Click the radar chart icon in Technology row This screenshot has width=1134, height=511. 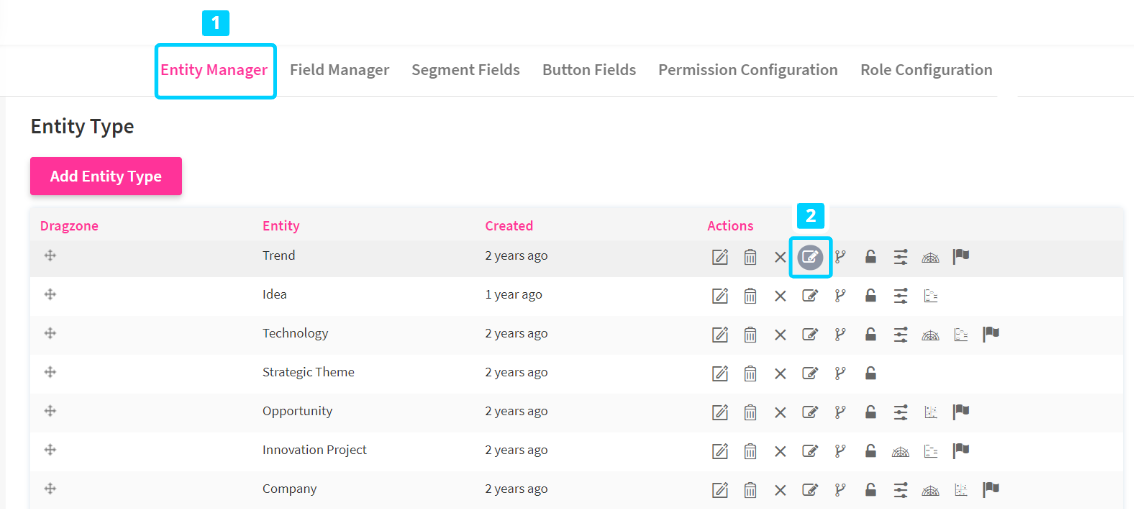tap(930, 334)
